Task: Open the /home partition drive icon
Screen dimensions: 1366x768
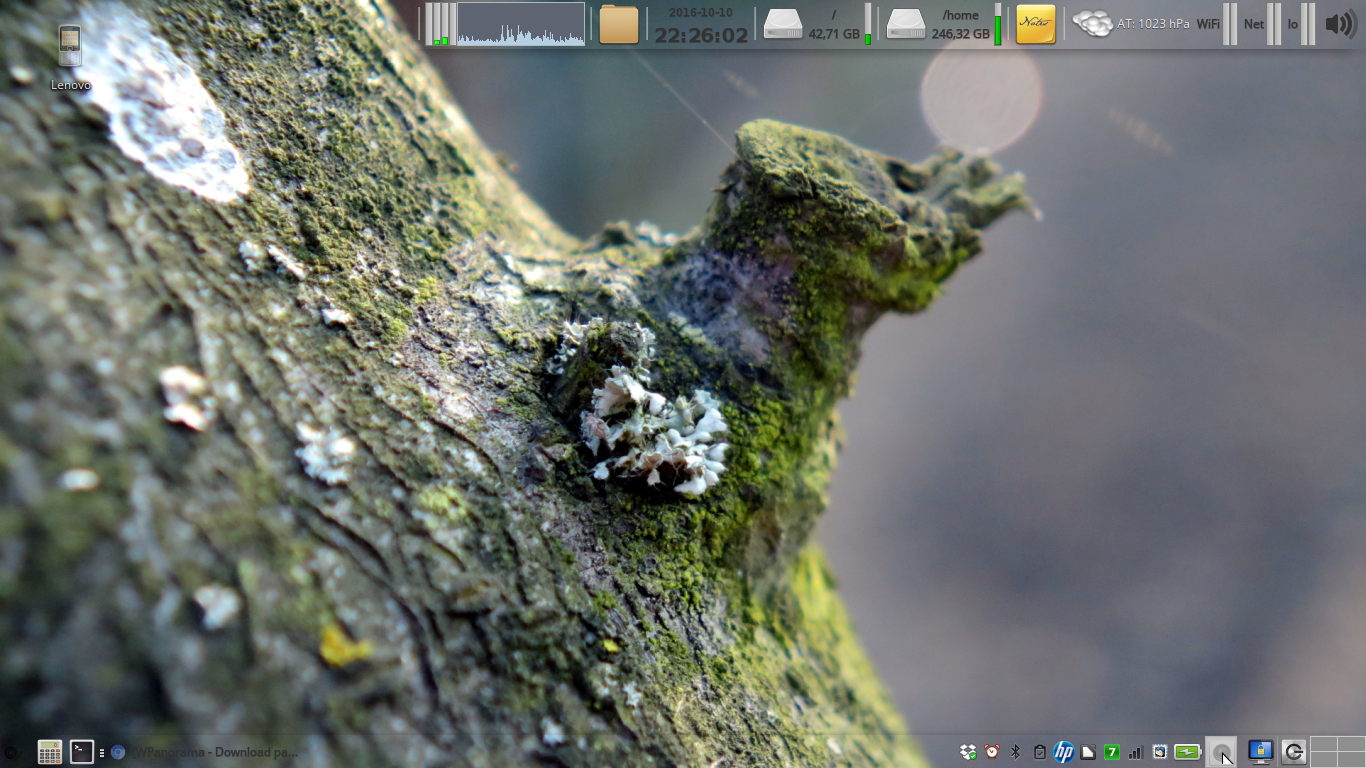Action: click(x=906, y=24)
